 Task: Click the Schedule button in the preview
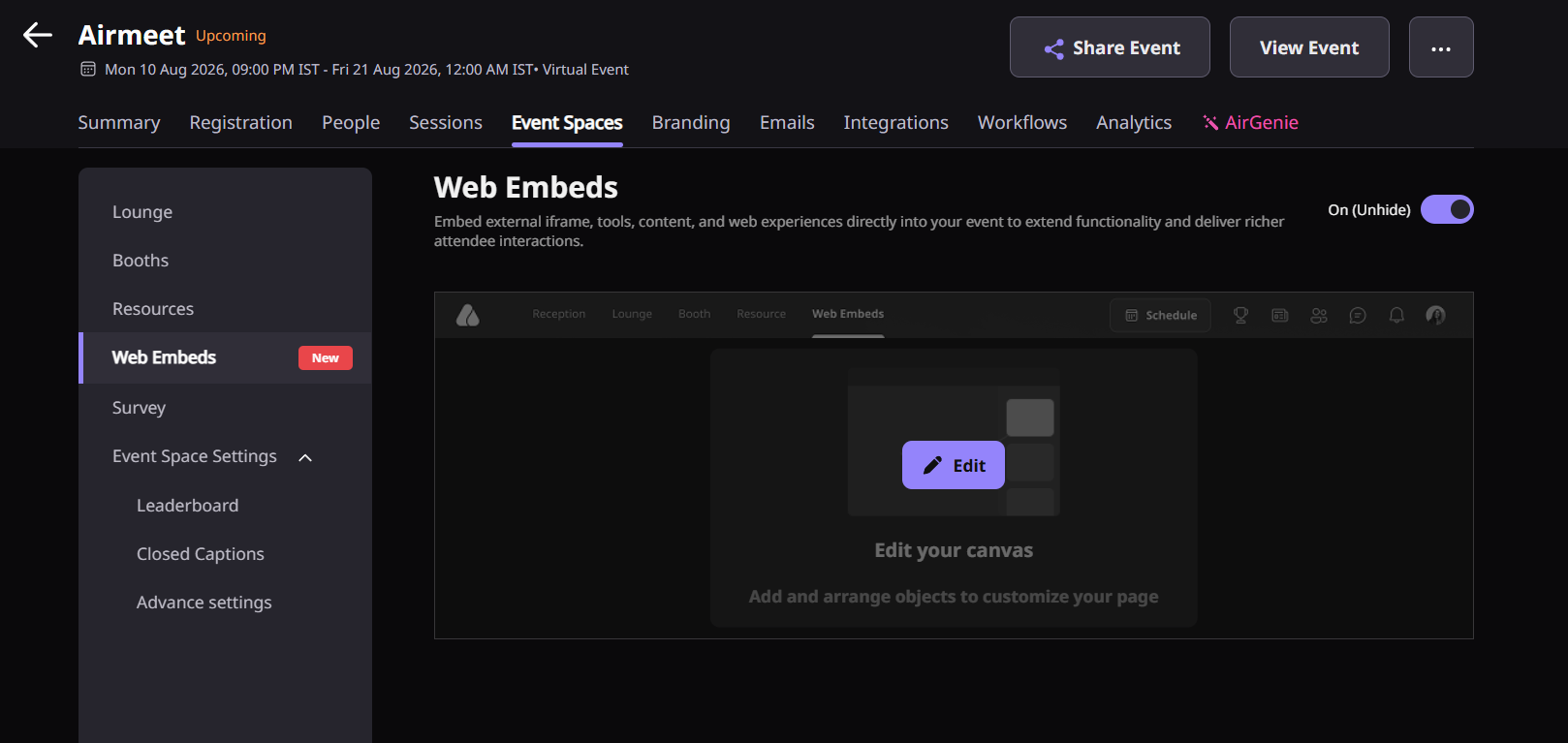(1160, 315)
